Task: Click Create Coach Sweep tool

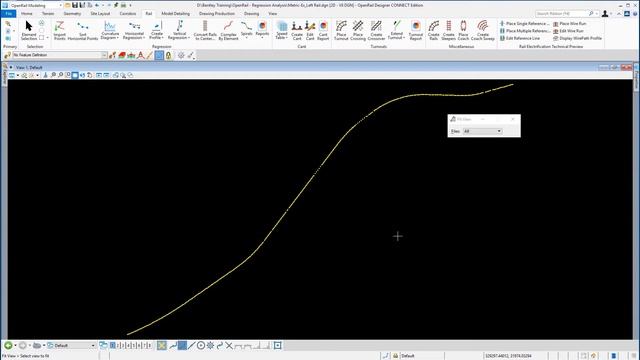Action: (x=482, y=31)
